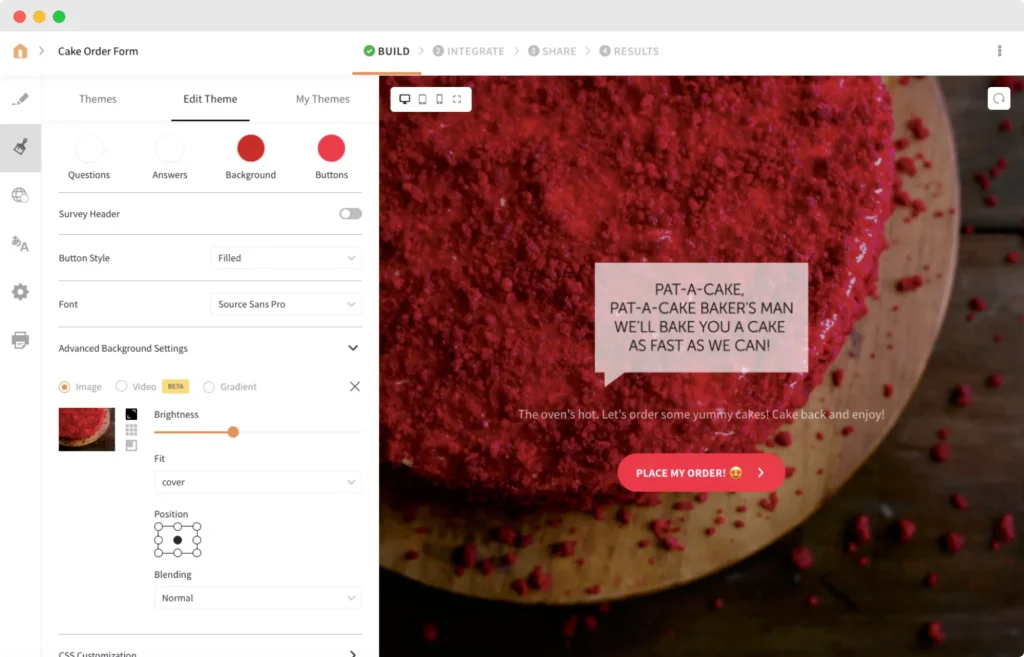The image size is (1024, 657).
Task: Pick the Questions color swatch
Action: (x=89, y=148)
